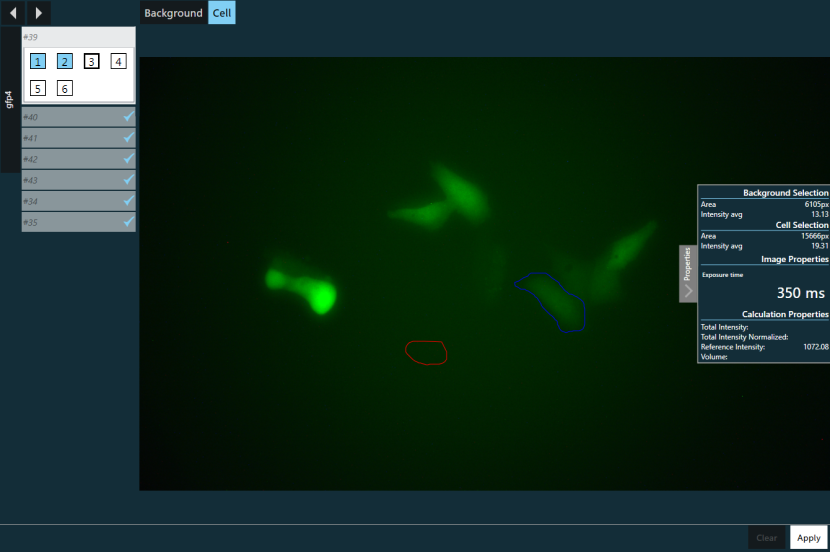Image resolution: width=830 pixels, height=552 pixels.
Task: Click the Total Intensity Normalized label
Action: 744,337
